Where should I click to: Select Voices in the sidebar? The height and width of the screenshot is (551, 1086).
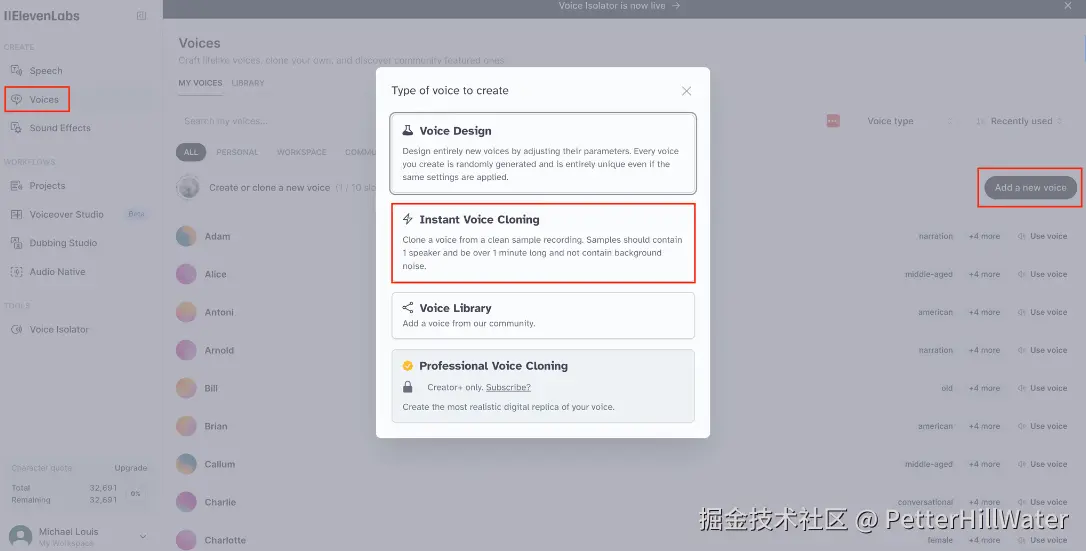coord(44,100)
